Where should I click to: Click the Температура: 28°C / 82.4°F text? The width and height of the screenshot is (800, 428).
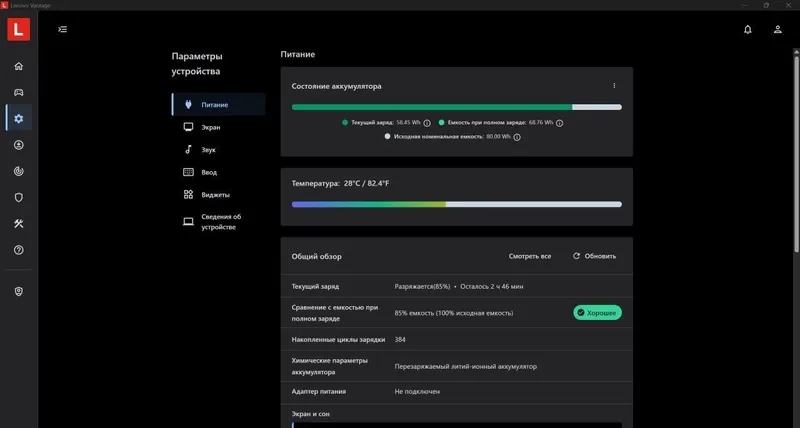tap(340, 183)
